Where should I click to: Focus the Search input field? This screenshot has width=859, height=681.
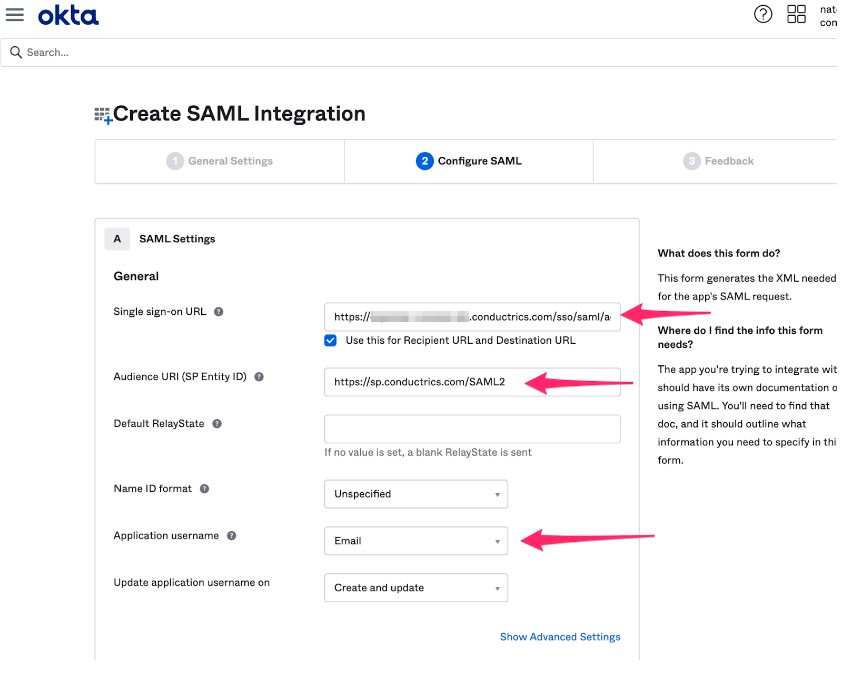pos(419,53)
